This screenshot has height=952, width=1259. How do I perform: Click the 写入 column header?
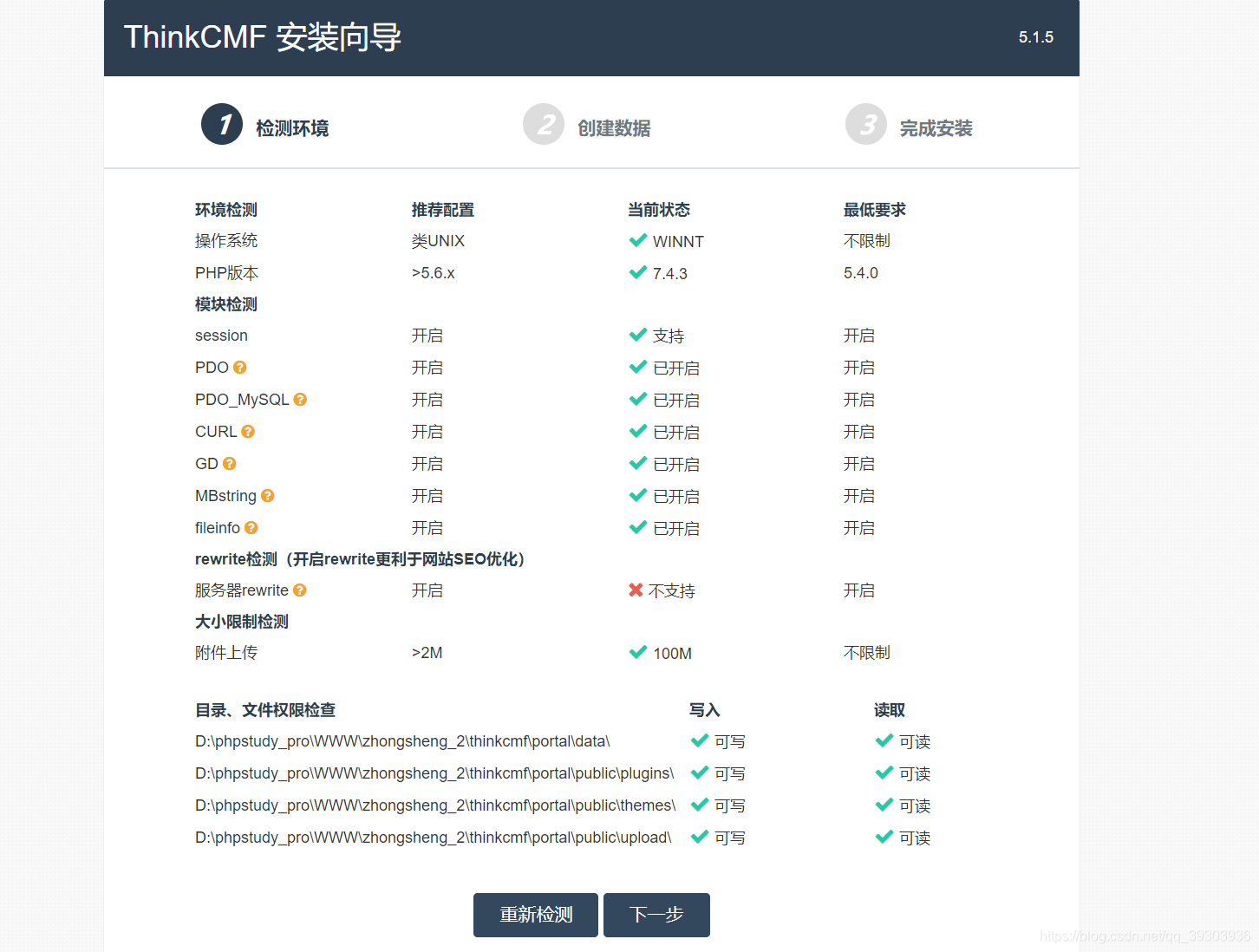point(705,710)
